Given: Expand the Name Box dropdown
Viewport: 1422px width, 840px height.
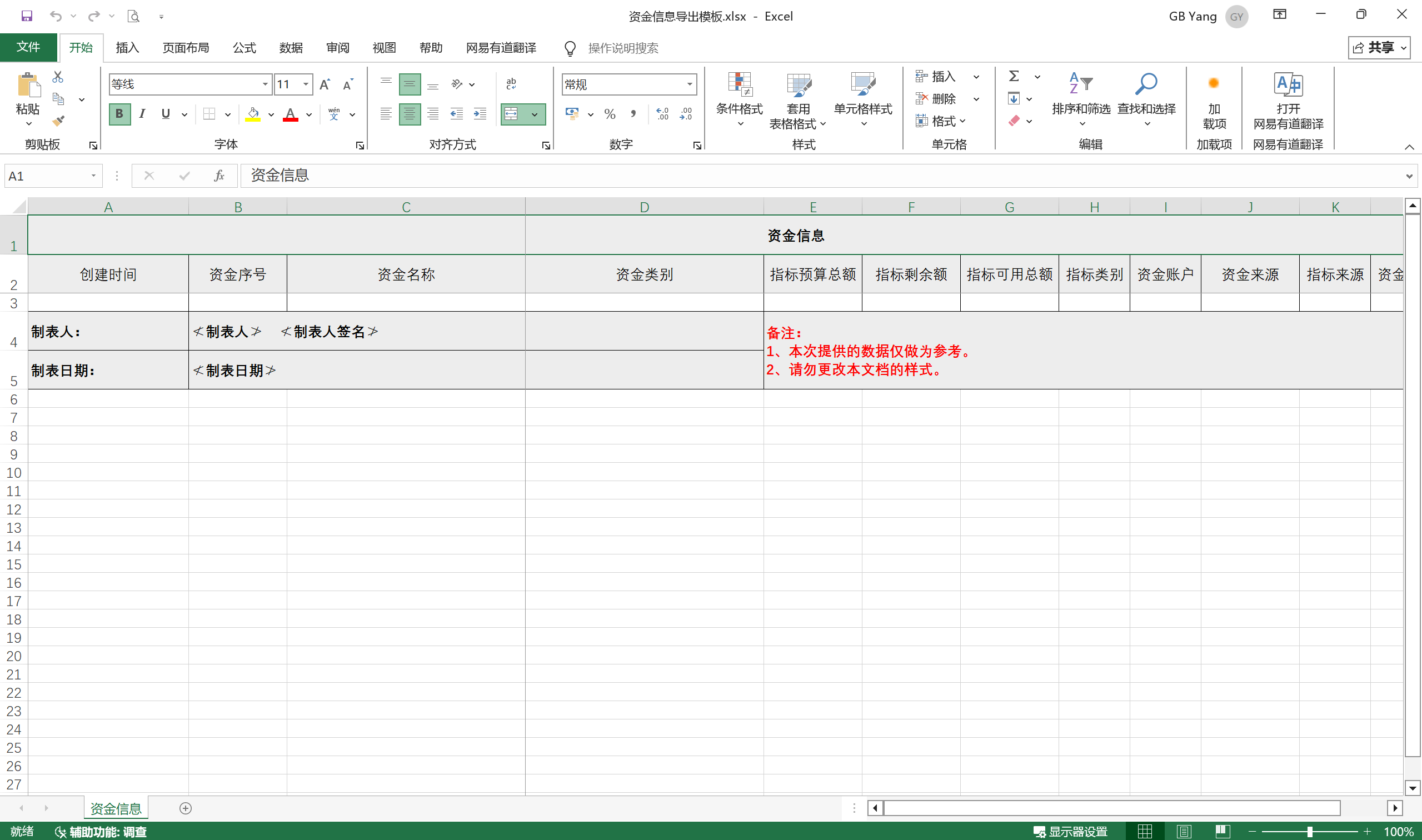Looking at the screenshot, I should pos(94,176).
